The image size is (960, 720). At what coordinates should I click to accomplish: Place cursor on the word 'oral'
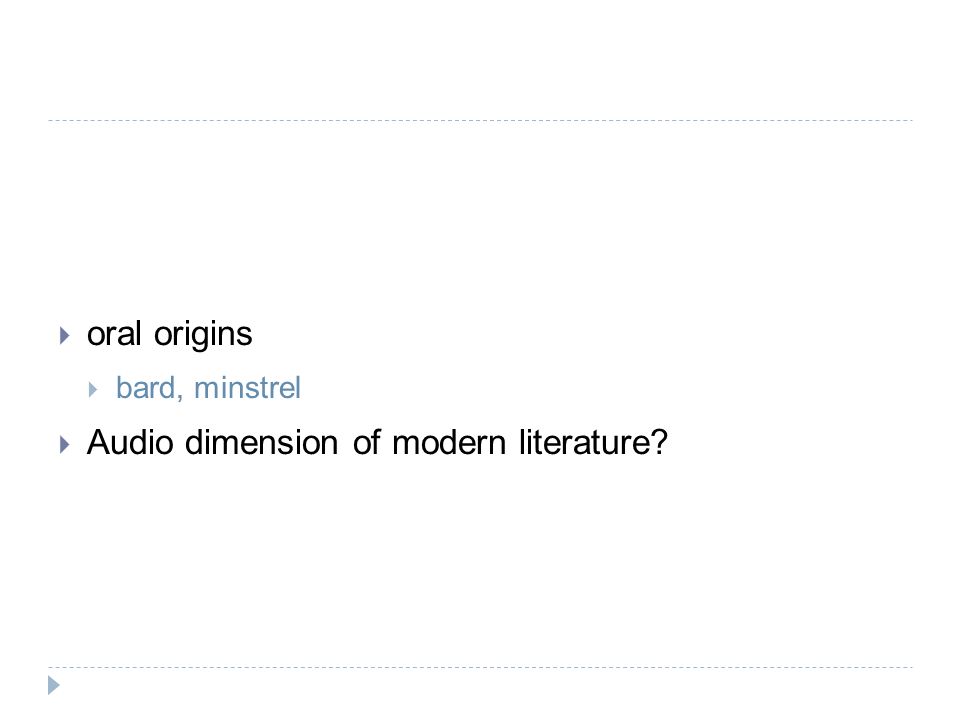click(114, 334)
